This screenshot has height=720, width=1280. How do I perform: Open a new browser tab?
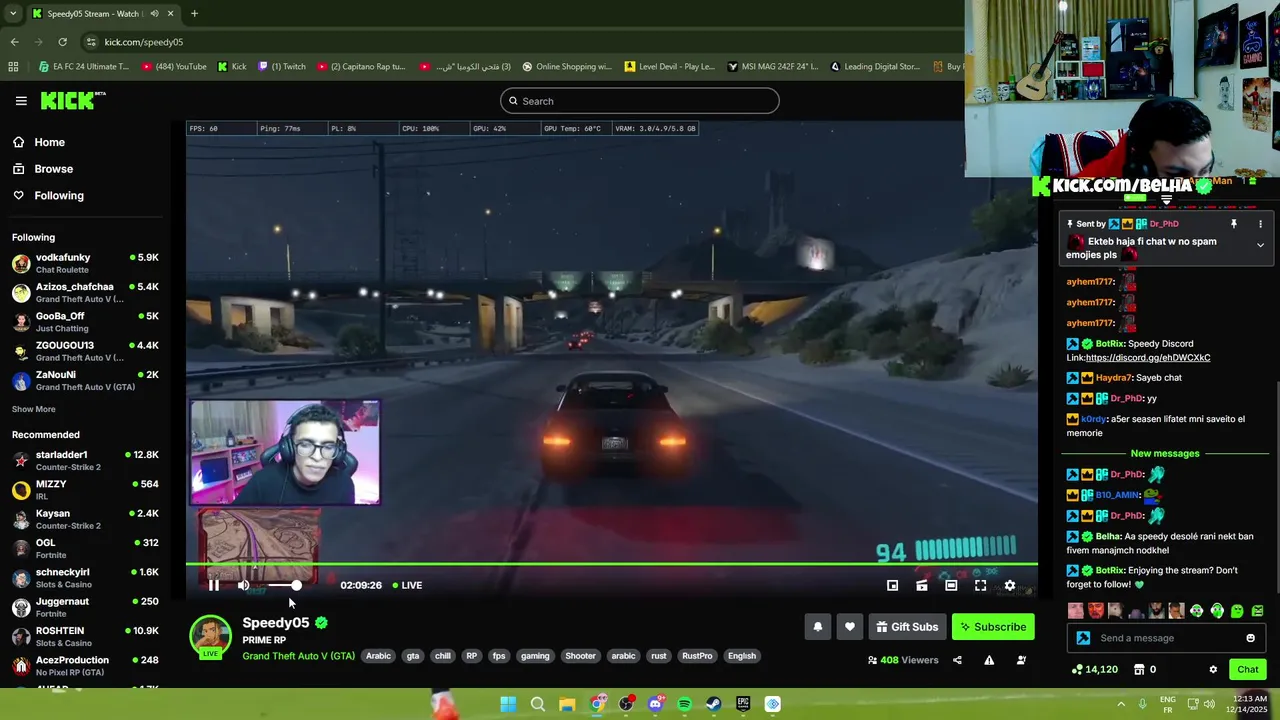tap(194, 14)
